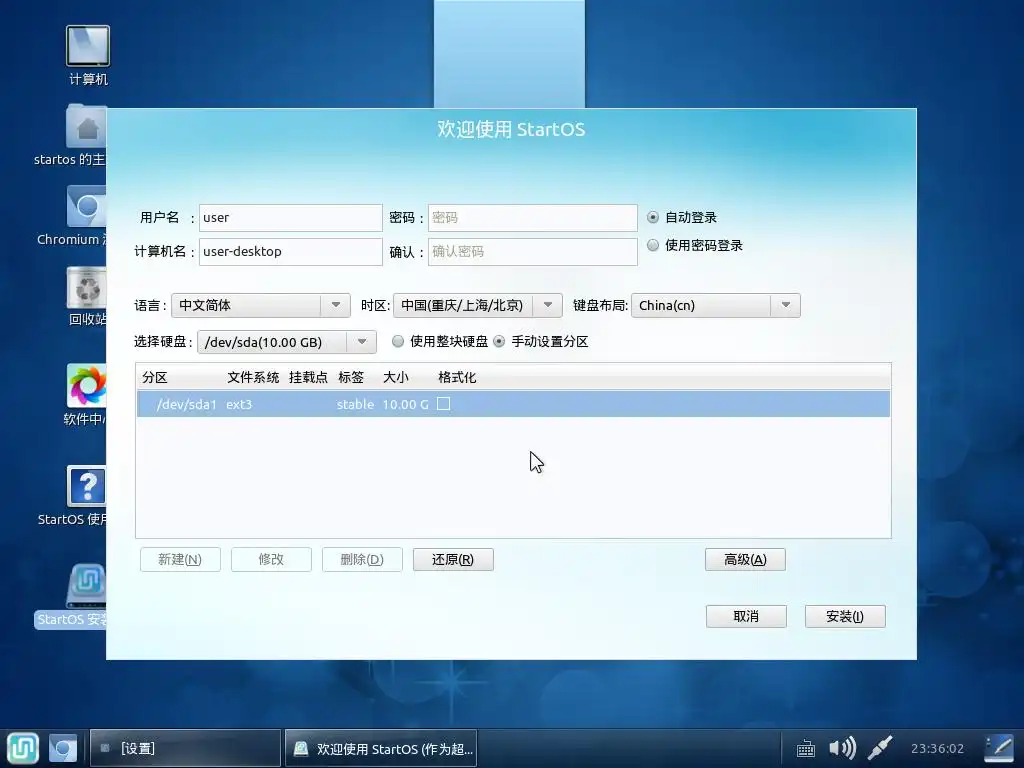Open the StartOS help question-mark icon

[86, 486]
